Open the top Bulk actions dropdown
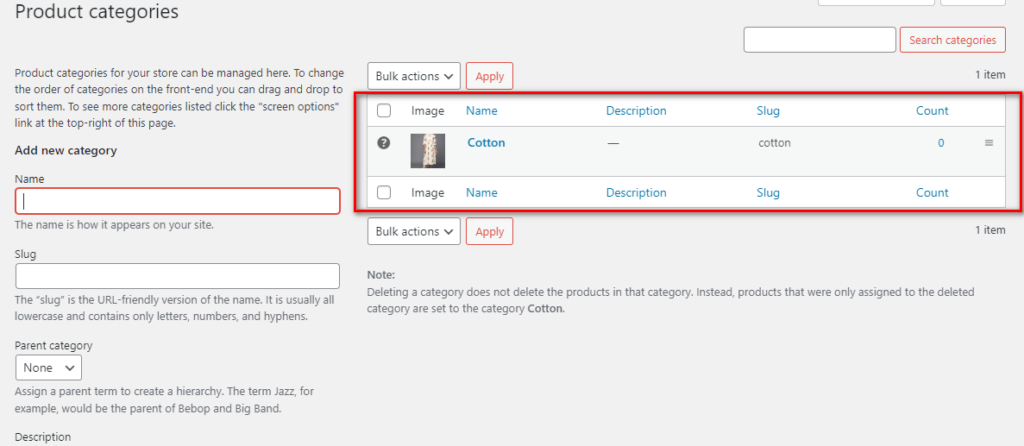This screenshot has height=446, width=1024. 414,76
